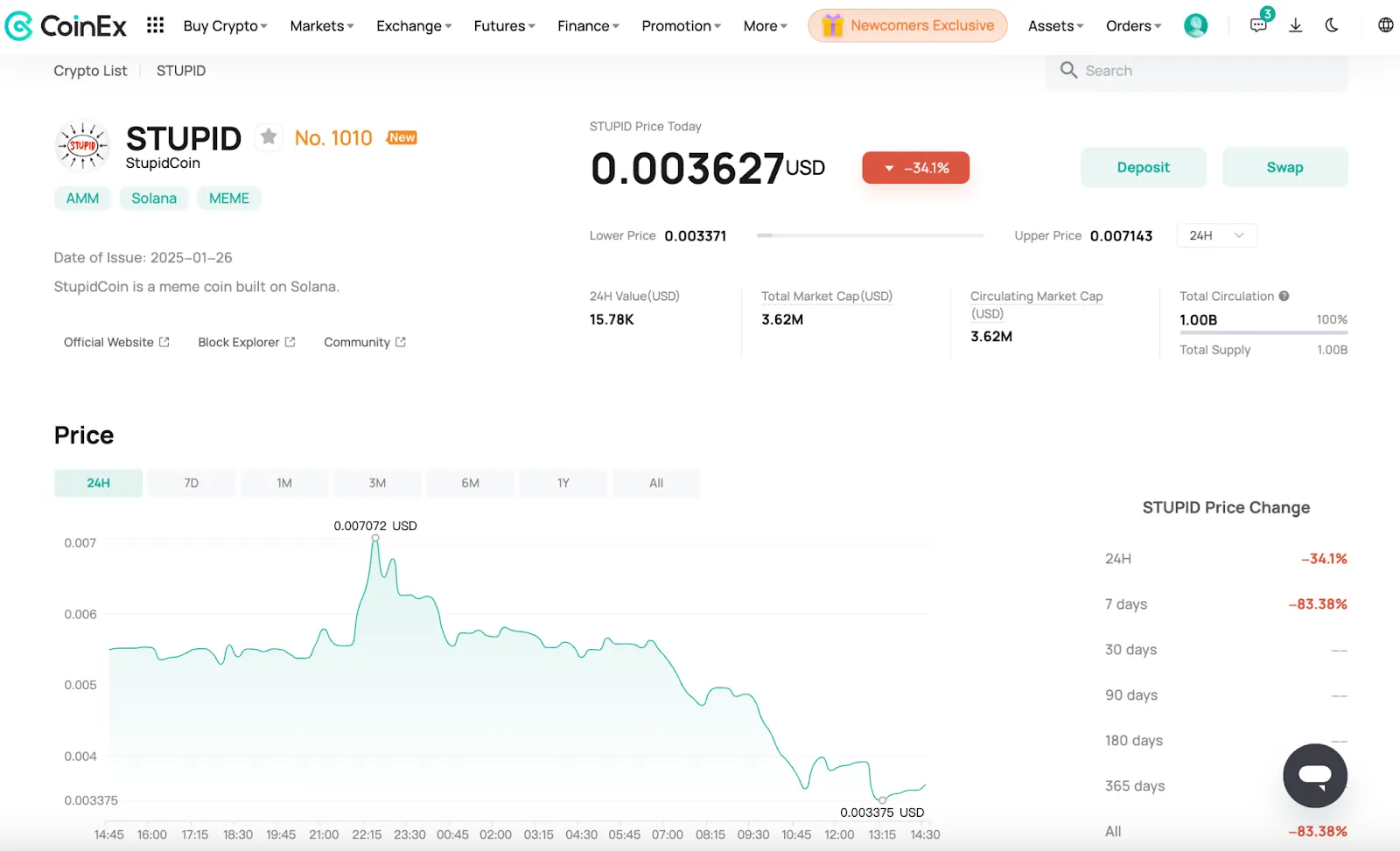Click the Total Circulation help icon
The height and width of the screenshot is (851, 1400).
point(1284,296)
